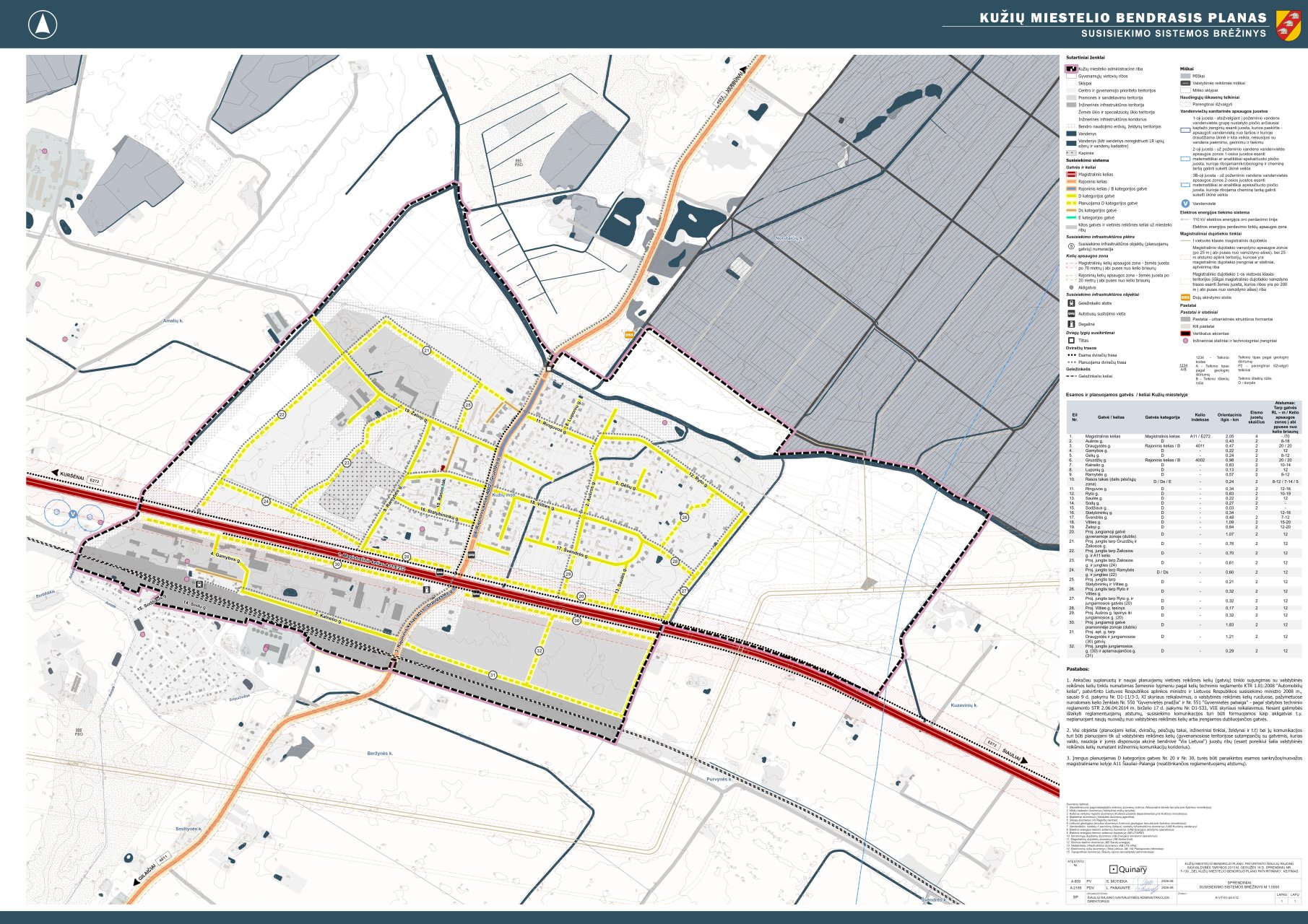This screenshot has height=924, width=1308.
Task: Click the Degalinė fuel station legend icon
Action: coord(1071,323)
